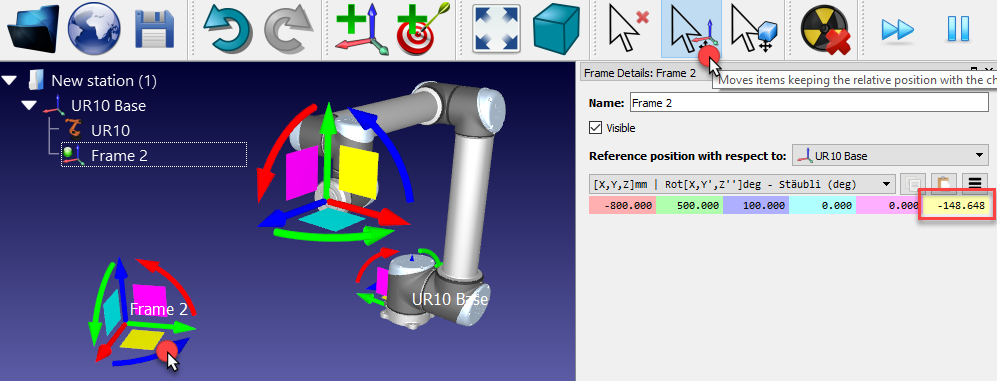Collapse the New station (1) tree node
This screenshot has height=381, width=997.
click(9, 81)
